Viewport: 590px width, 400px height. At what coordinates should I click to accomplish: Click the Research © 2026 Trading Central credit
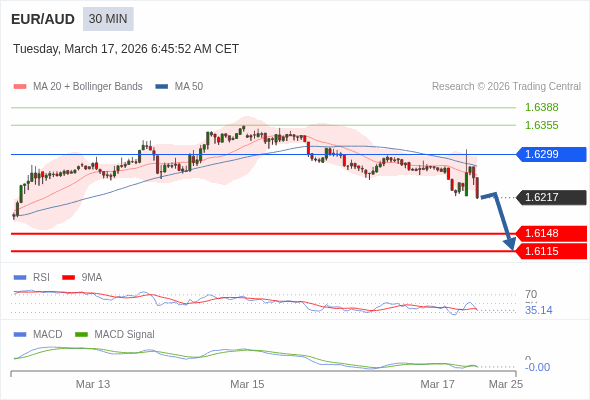(x=506, y=87)
